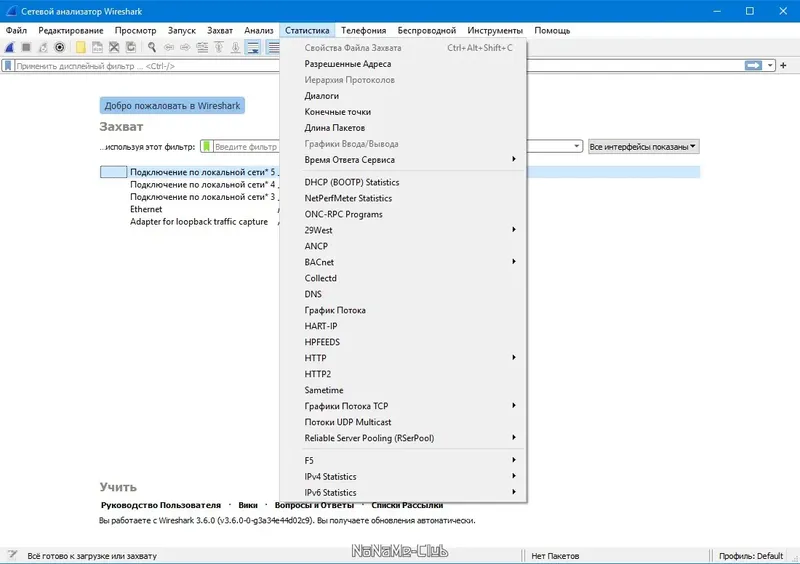Select 'NetPerfMeter Statistics' entry

pos(403,198)
